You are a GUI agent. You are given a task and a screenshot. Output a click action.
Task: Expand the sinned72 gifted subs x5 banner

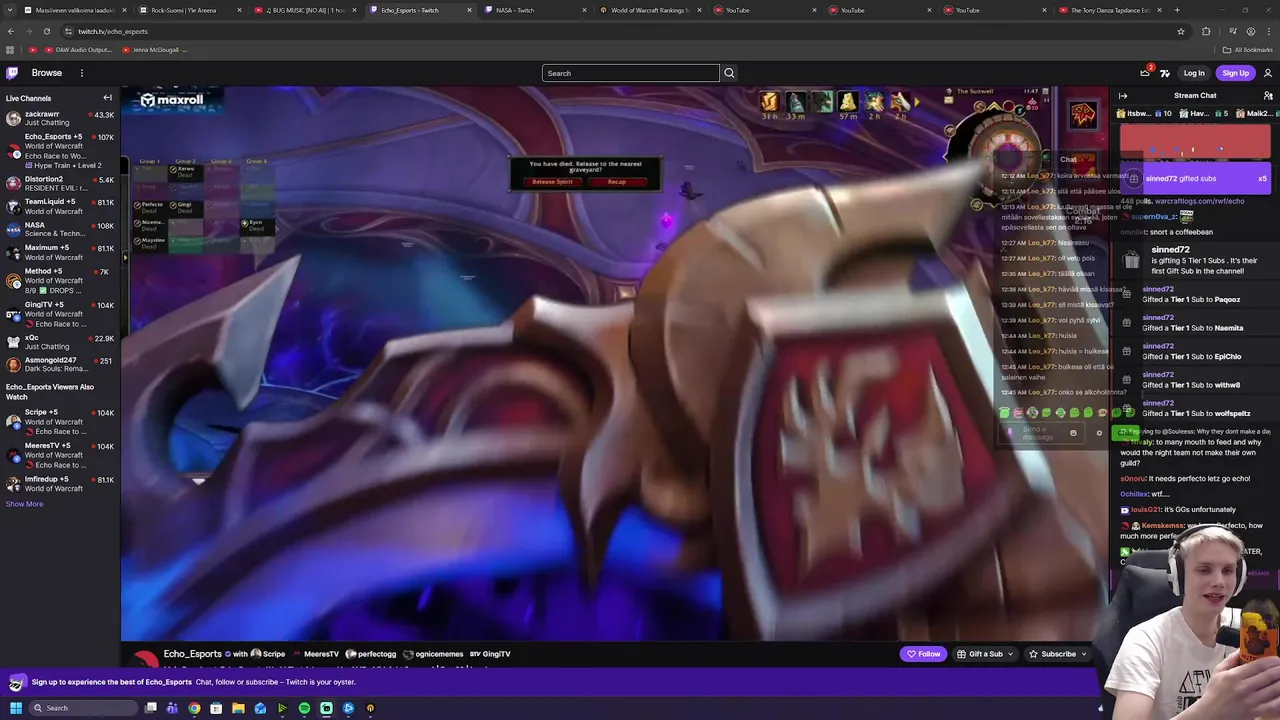point(1196,179)
